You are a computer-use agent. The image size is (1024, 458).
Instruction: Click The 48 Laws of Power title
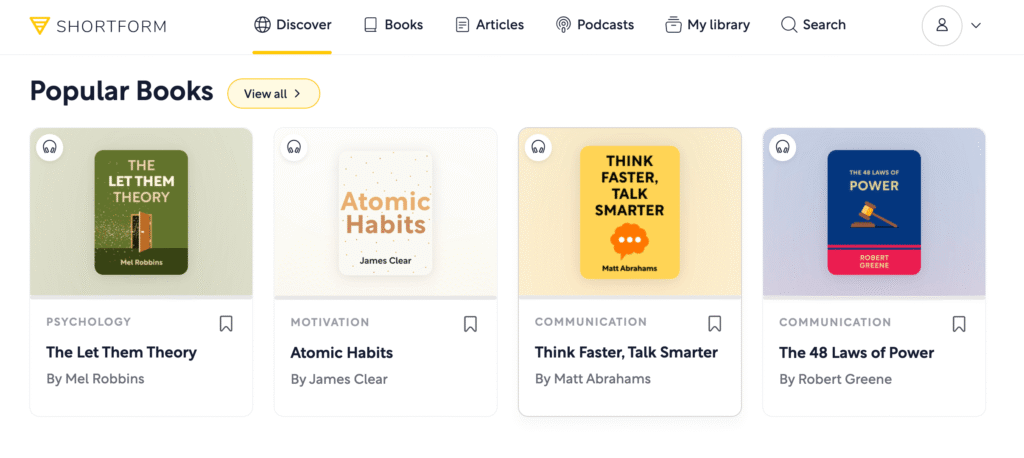click(x=857, y=353)
